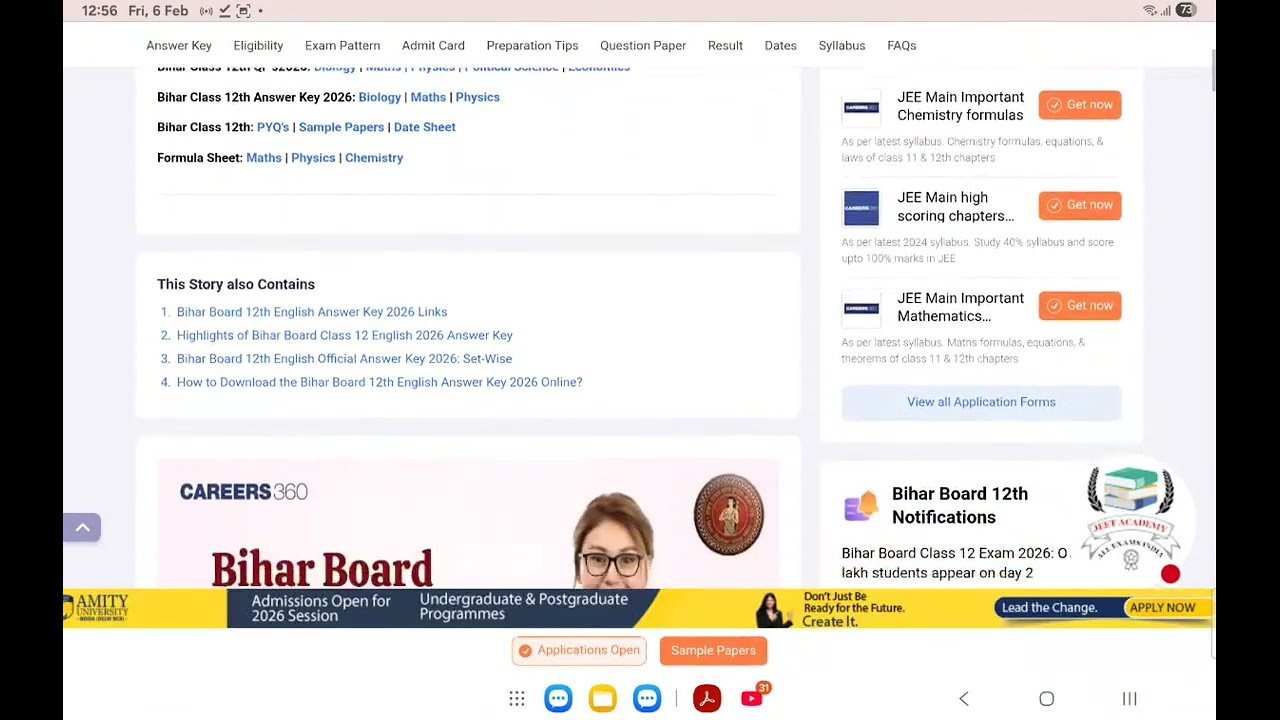1280x720 pixels.
Task: Open the Formula Sheet Chemistry link
Action: (x=374, y=158)
